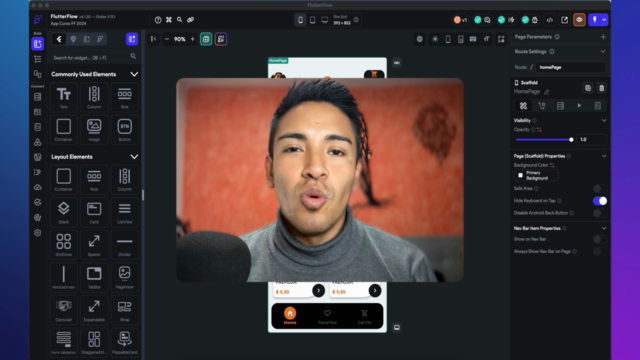Image resolution: width=640 pixels, height=360 pixels.
Task: Collapse Nav Bar Item Properties section
Action: (x=604, y=228)
